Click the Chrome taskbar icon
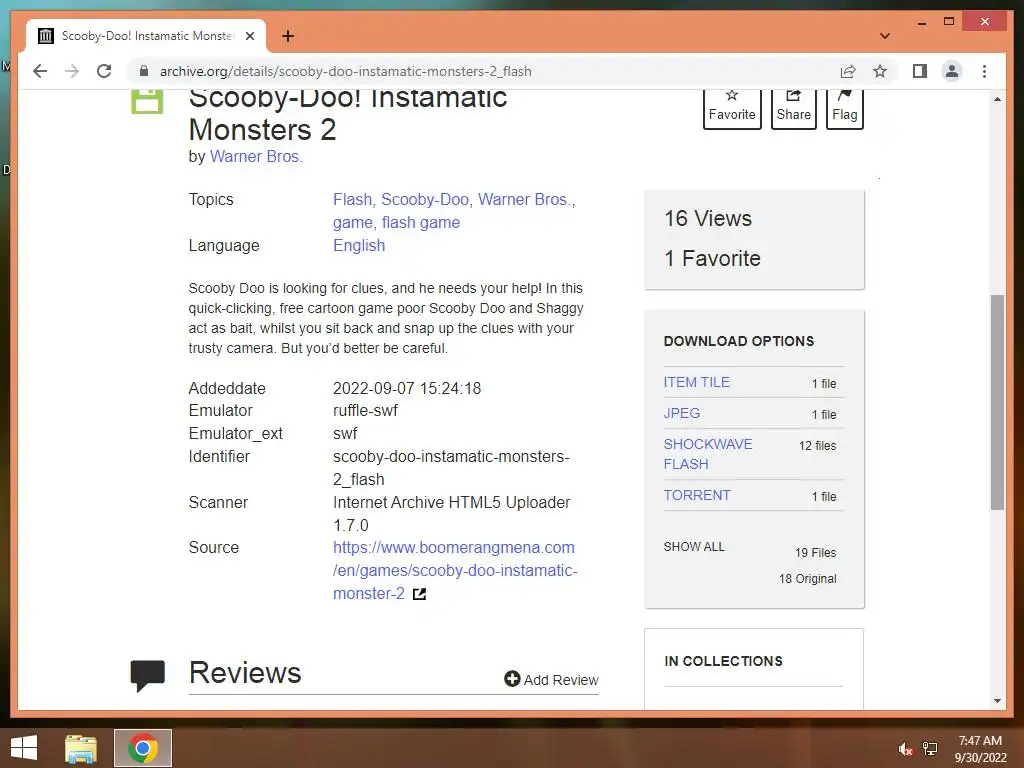This screenshot has height=768, width=1024. 143,748
